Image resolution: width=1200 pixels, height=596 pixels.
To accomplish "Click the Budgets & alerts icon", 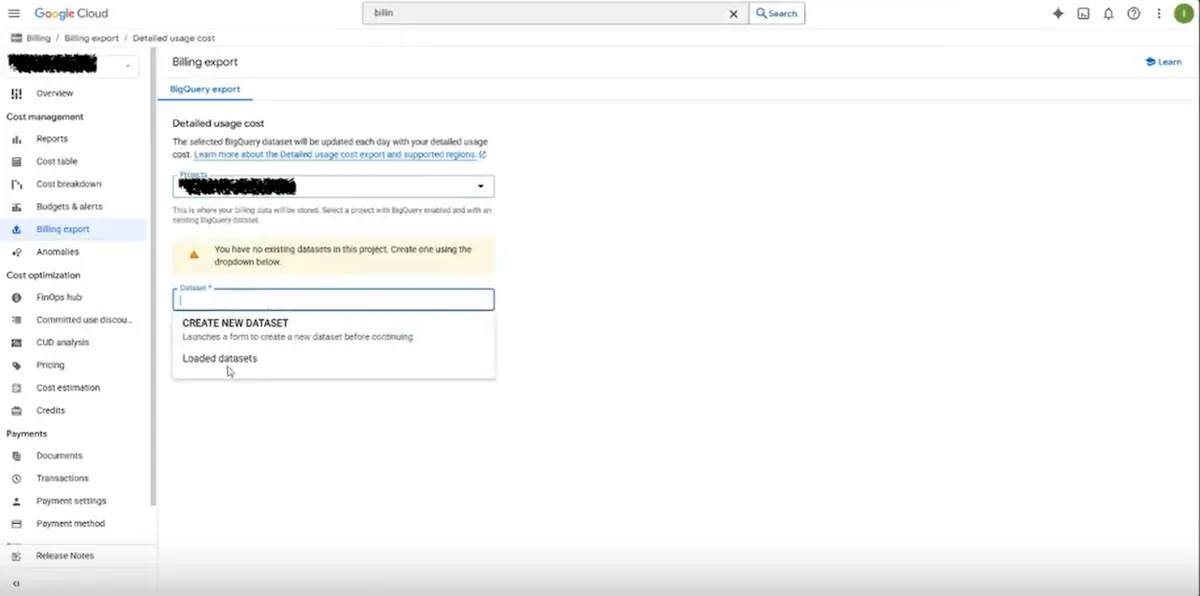I will (x=16, y=207).
